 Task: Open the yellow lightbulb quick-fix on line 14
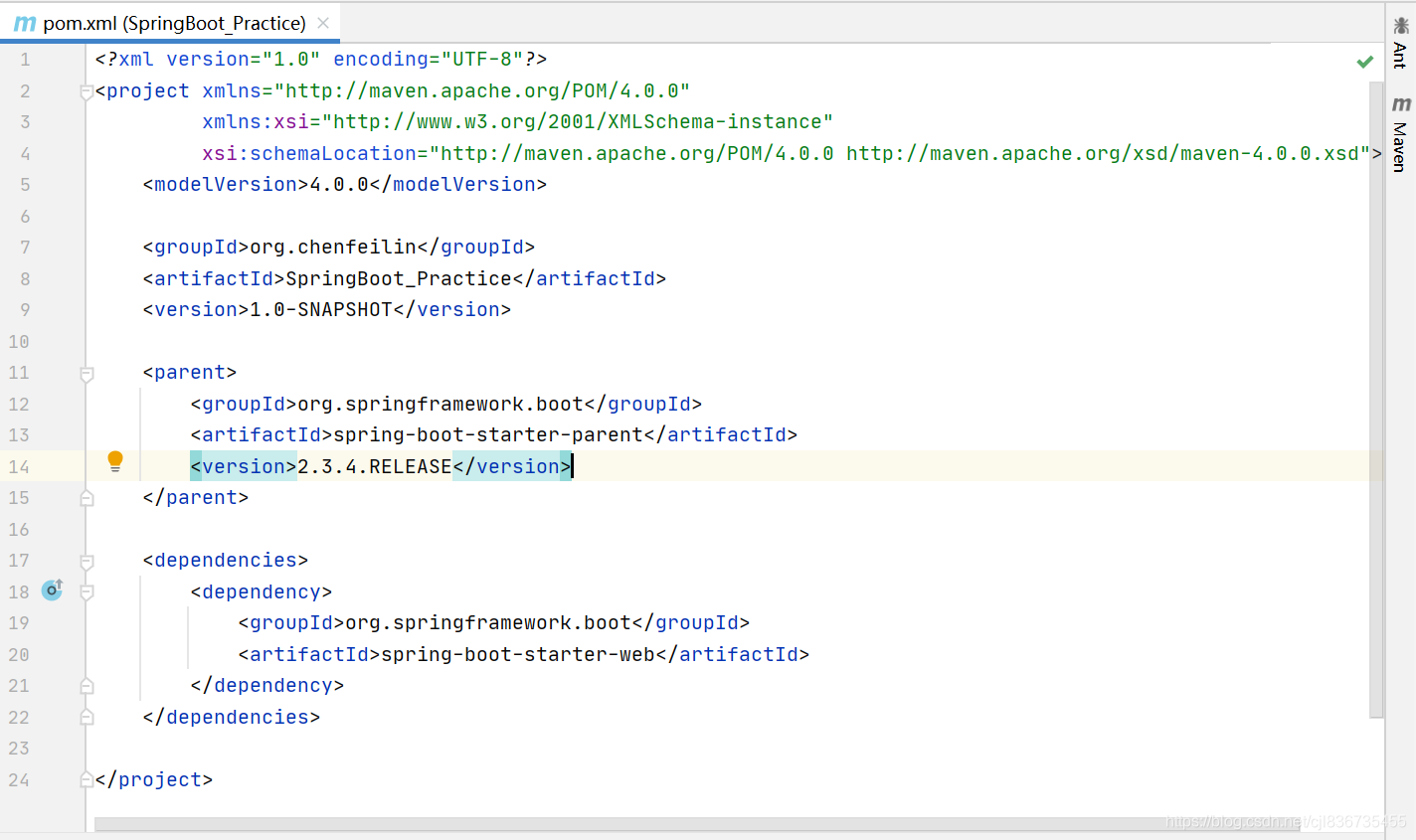(115, 461)
